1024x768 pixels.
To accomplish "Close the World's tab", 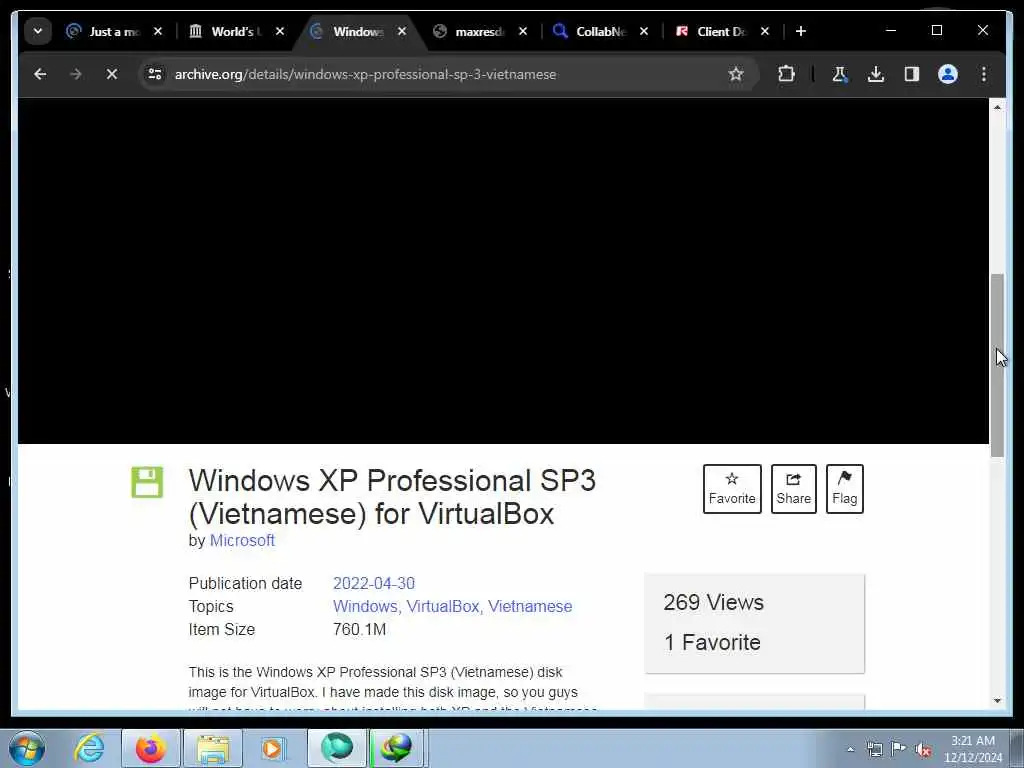I will [x=280, y=31].
